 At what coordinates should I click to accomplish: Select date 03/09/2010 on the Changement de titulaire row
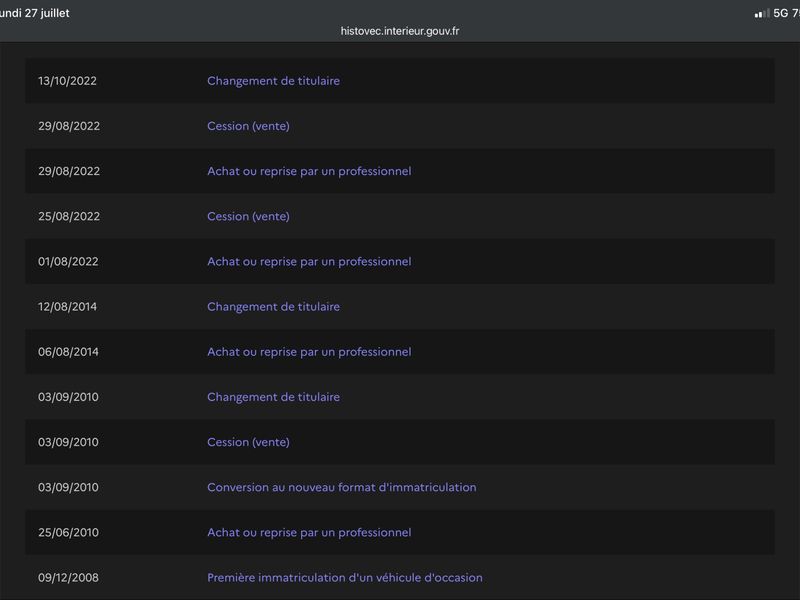click(x=68, y=397)
